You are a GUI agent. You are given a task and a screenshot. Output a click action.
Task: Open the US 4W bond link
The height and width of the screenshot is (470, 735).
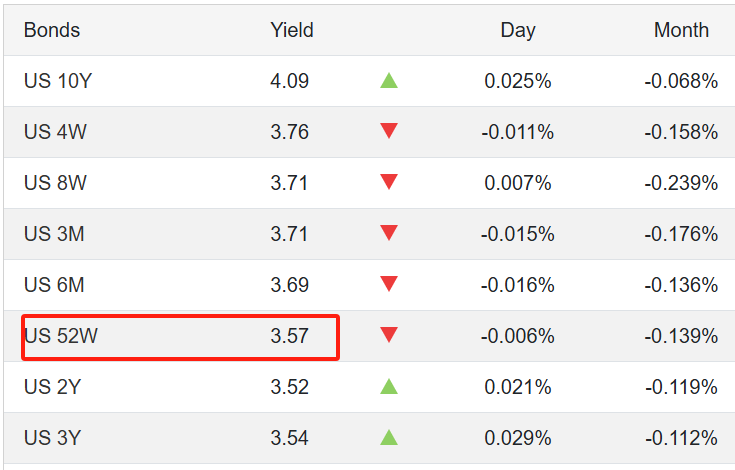pos(55,132)
